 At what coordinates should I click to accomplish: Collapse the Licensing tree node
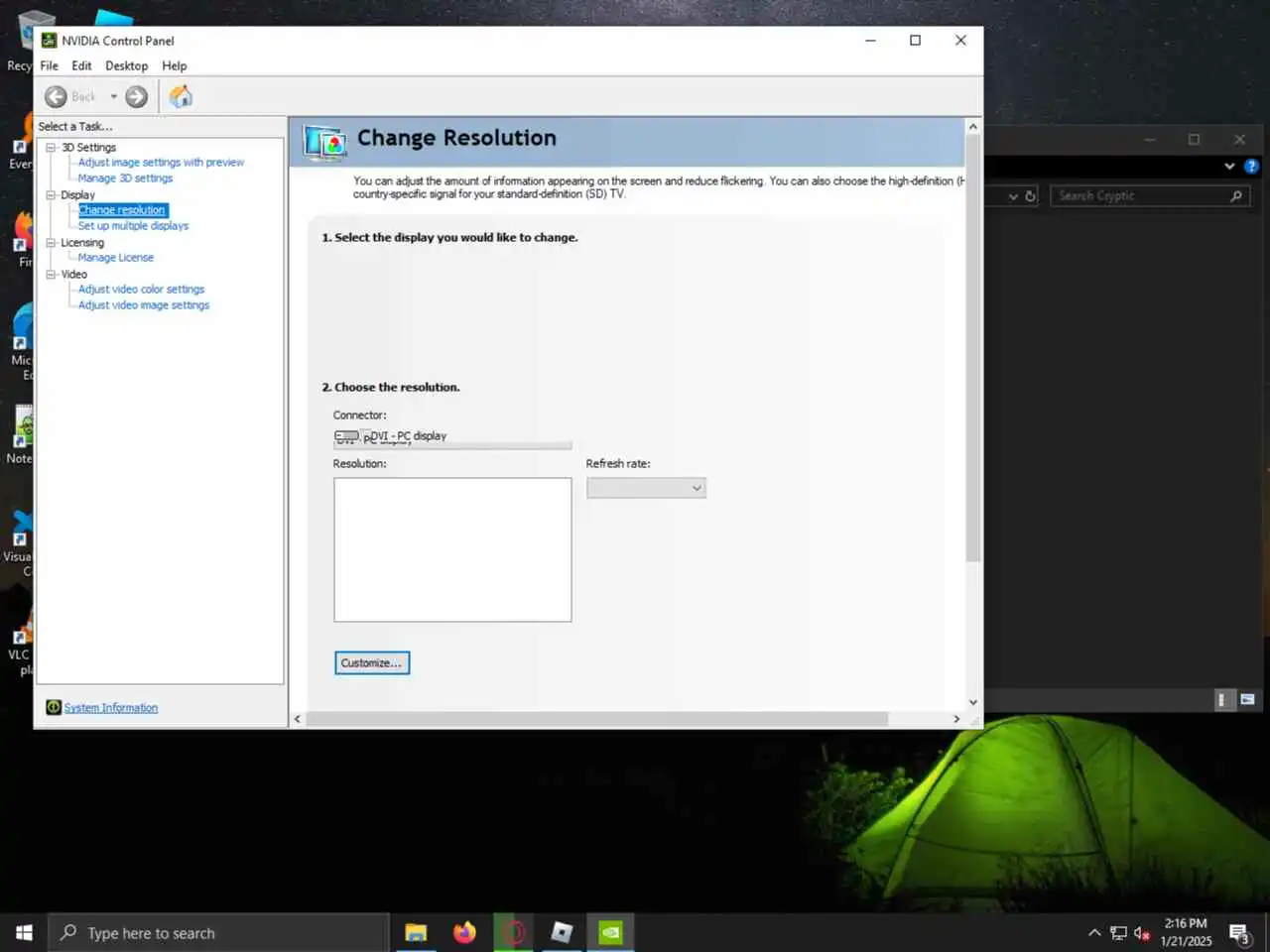click(x=51, y=242)
